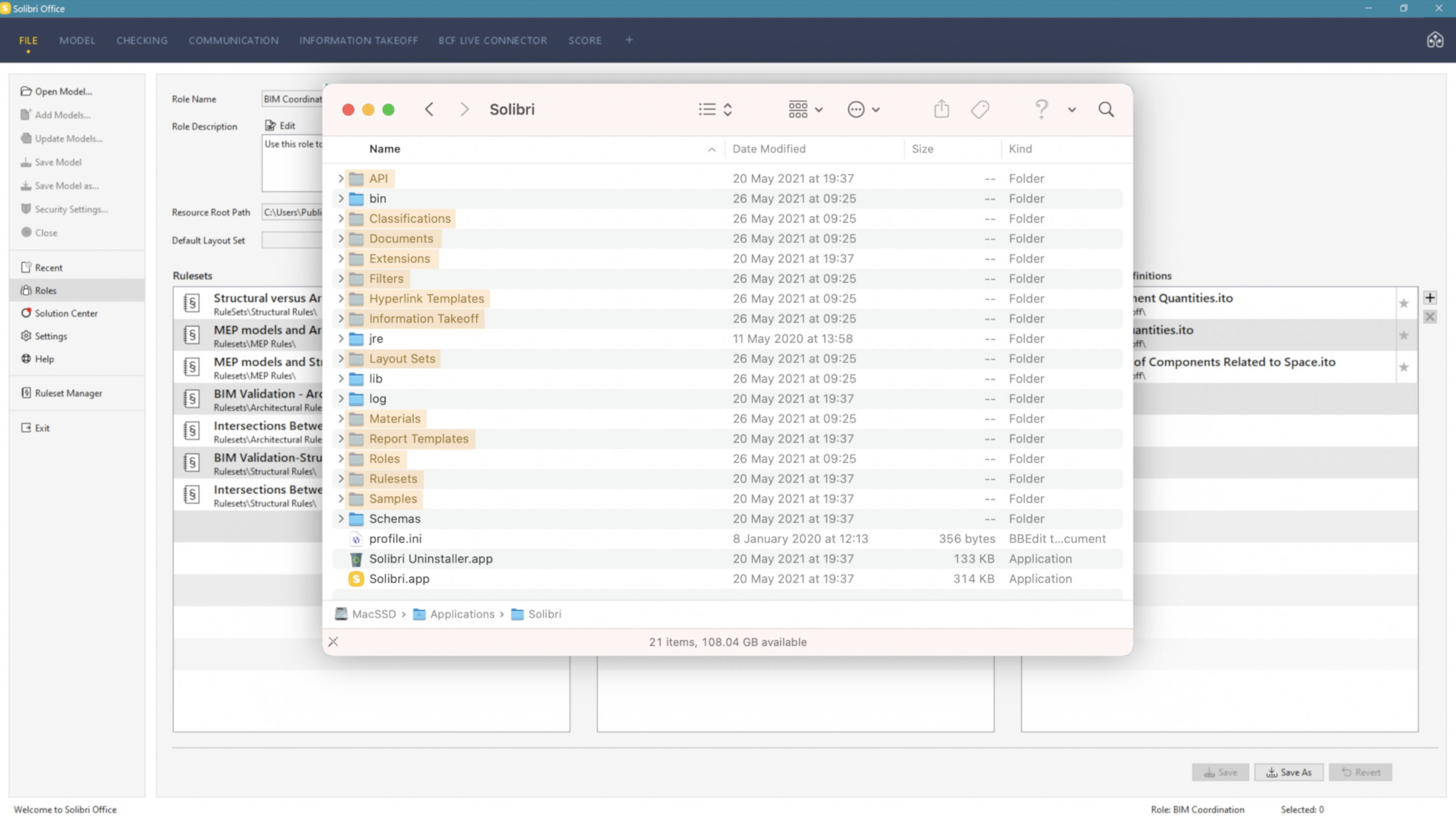Switch to the MODEL tab
This screenshot has width=1456, height=817.
coord(78,40)
